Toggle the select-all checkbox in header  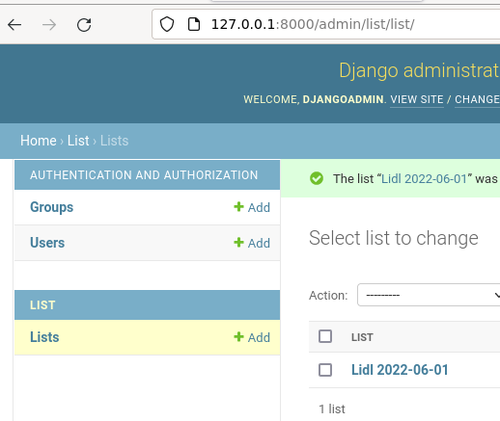tap(325, 336)
